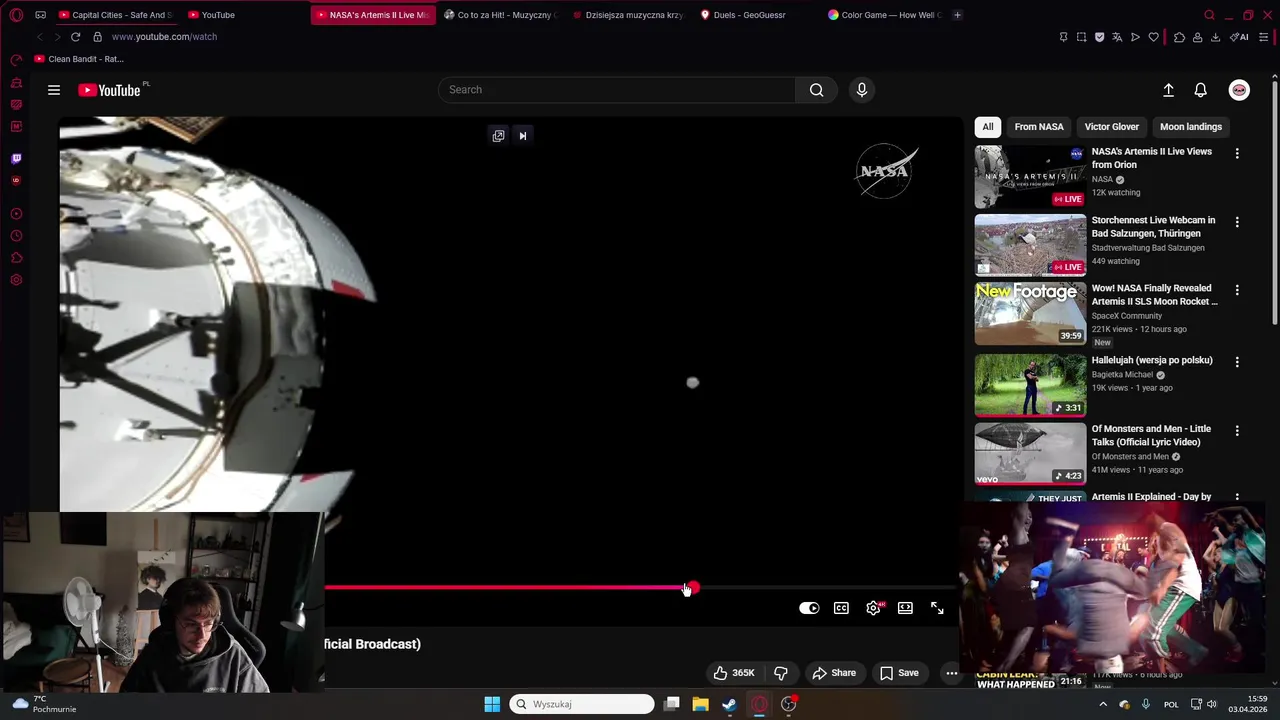The image size is (1280, 720).
Task: Select the Moon landings filter chip
Action: pyautogui.click(x=1191, y=127)
